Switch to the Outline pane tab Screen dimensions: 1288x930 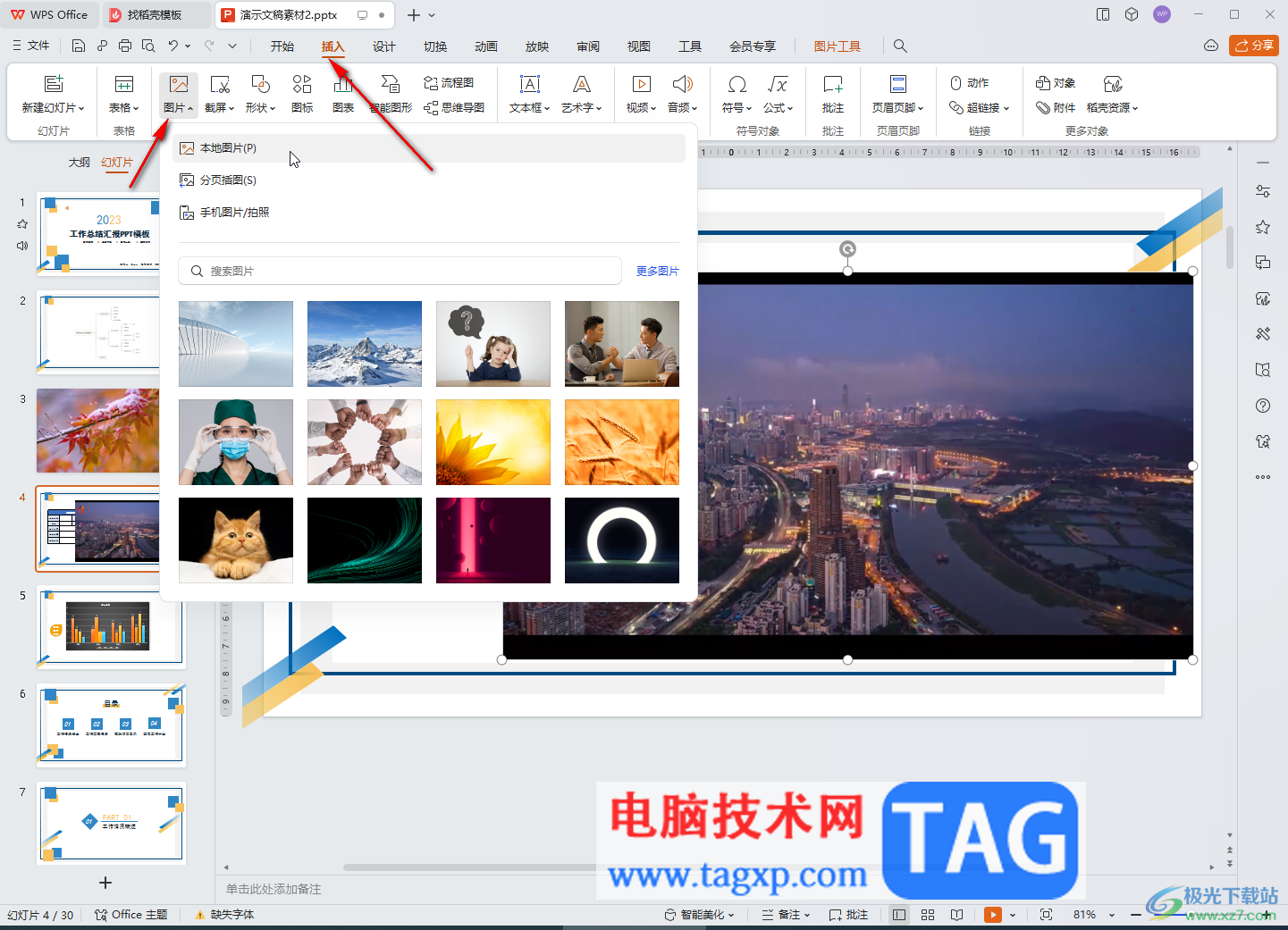(x=80, y=163)
